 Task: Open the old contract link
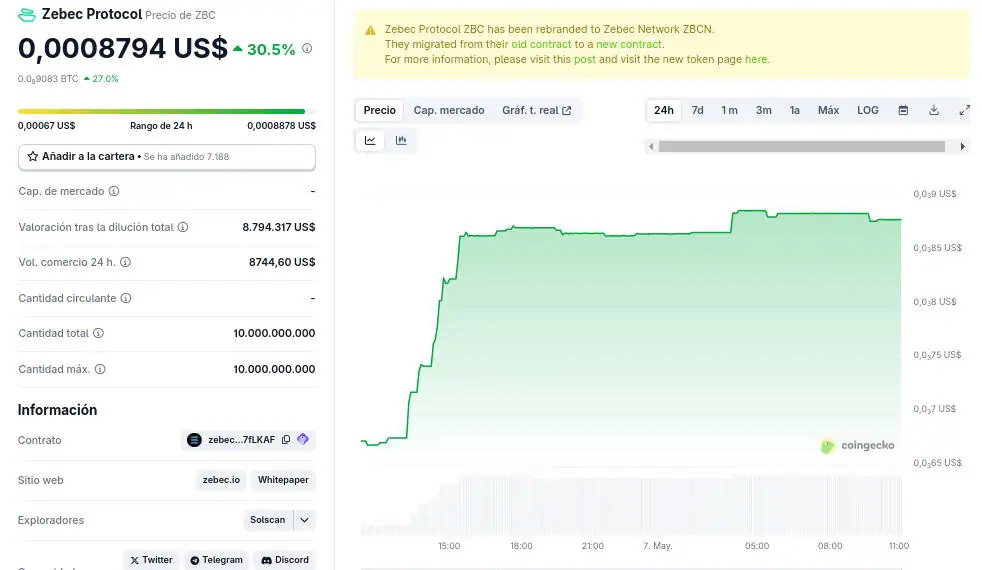tap(541, 44)
